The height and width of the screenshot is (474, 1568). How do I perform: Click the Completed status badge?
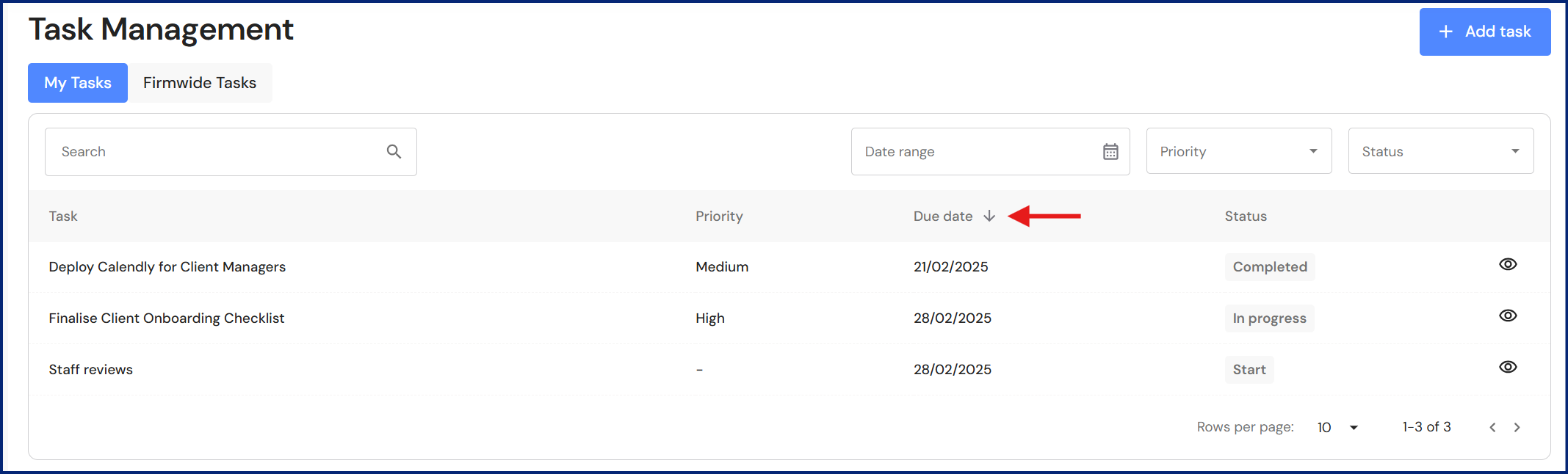pos(1270,267)
